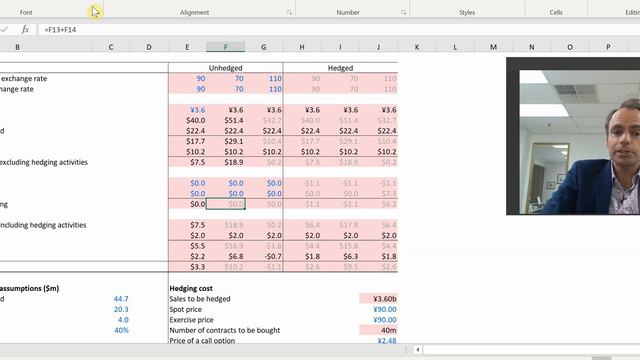Click the blue ¥3.6 cell in column E
The image size is (640, 360).
click(187, 110)
